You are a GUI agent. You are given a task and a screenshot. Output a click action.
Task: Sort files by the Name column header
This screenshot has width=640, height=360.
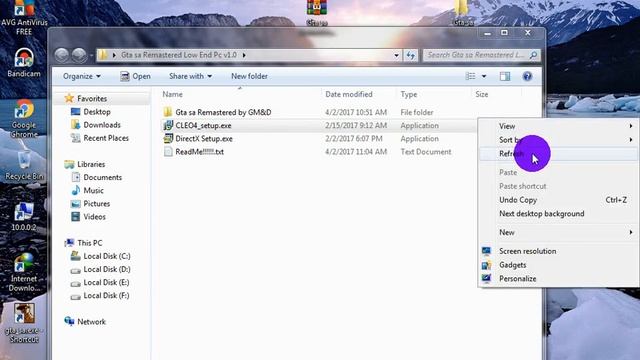[173, 94]
